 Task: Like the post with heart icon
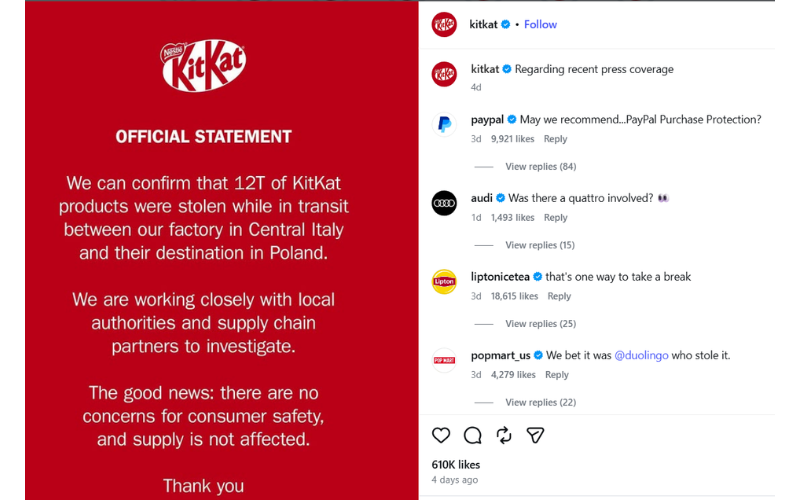tap(441, 435)
